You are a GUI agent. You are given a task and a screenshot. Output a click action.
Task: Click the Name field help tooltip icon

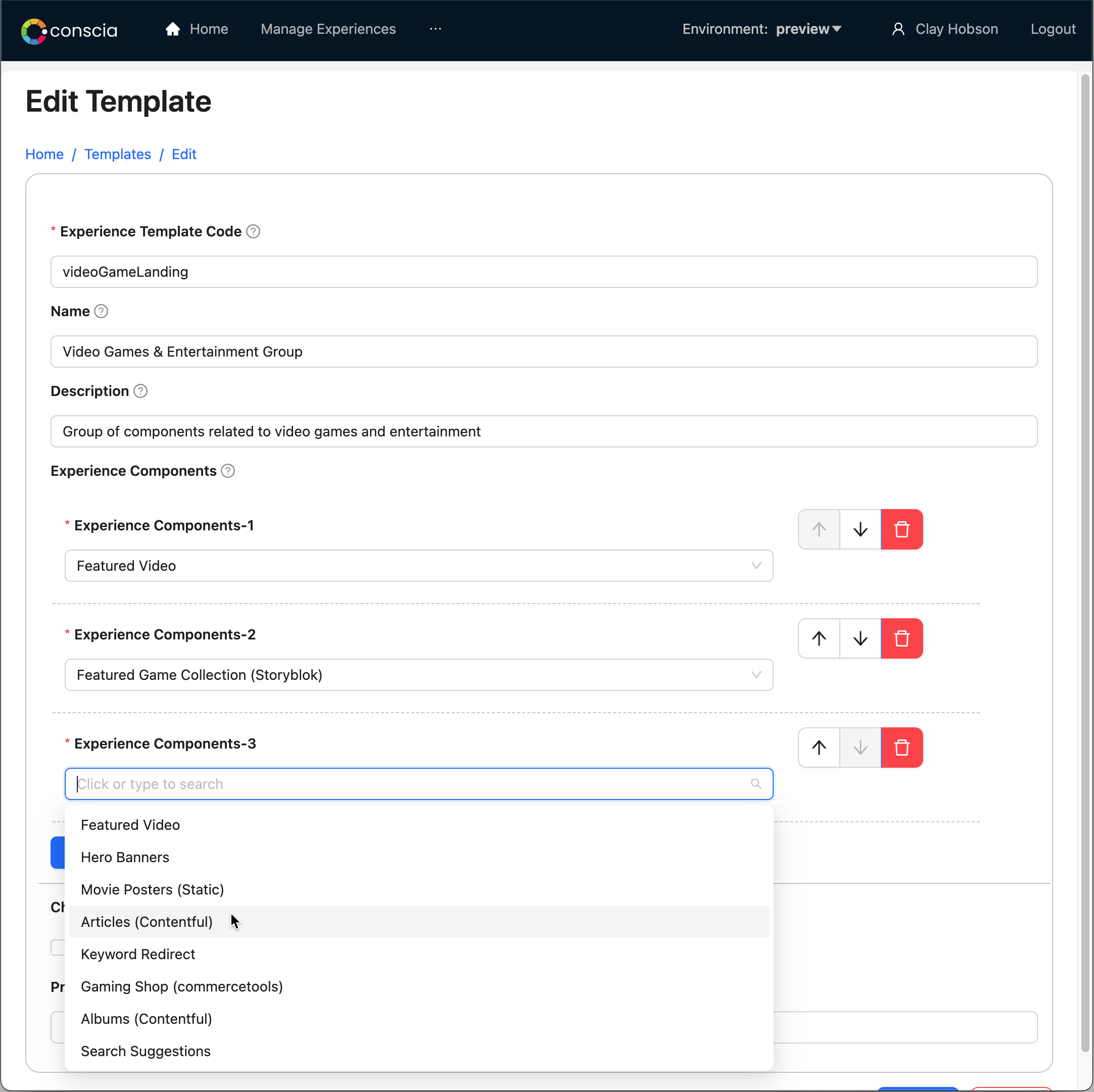[x=101, y=311]
